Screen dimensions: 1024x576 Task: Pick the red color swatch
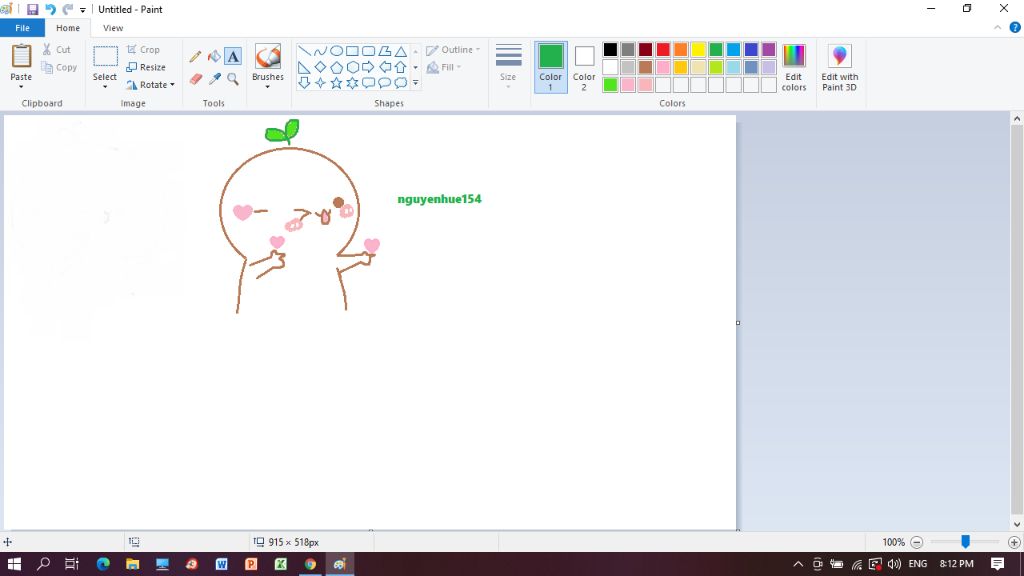point(663,50)
